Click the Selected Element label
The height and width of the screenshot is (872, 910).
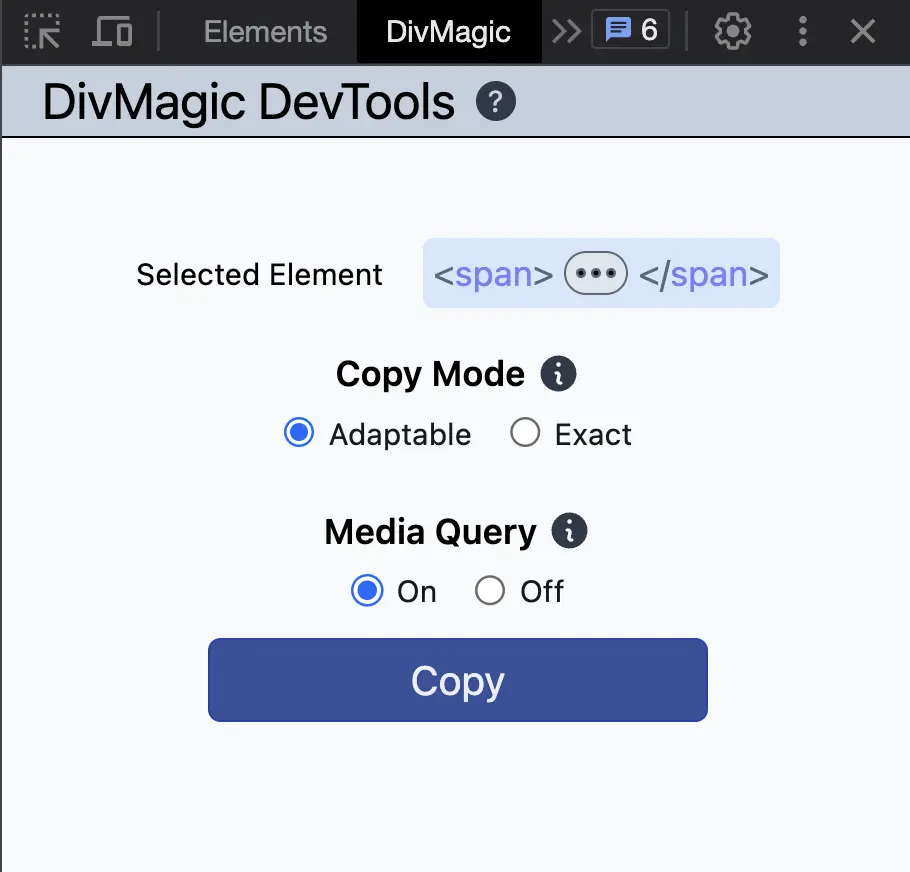(259, 274)
